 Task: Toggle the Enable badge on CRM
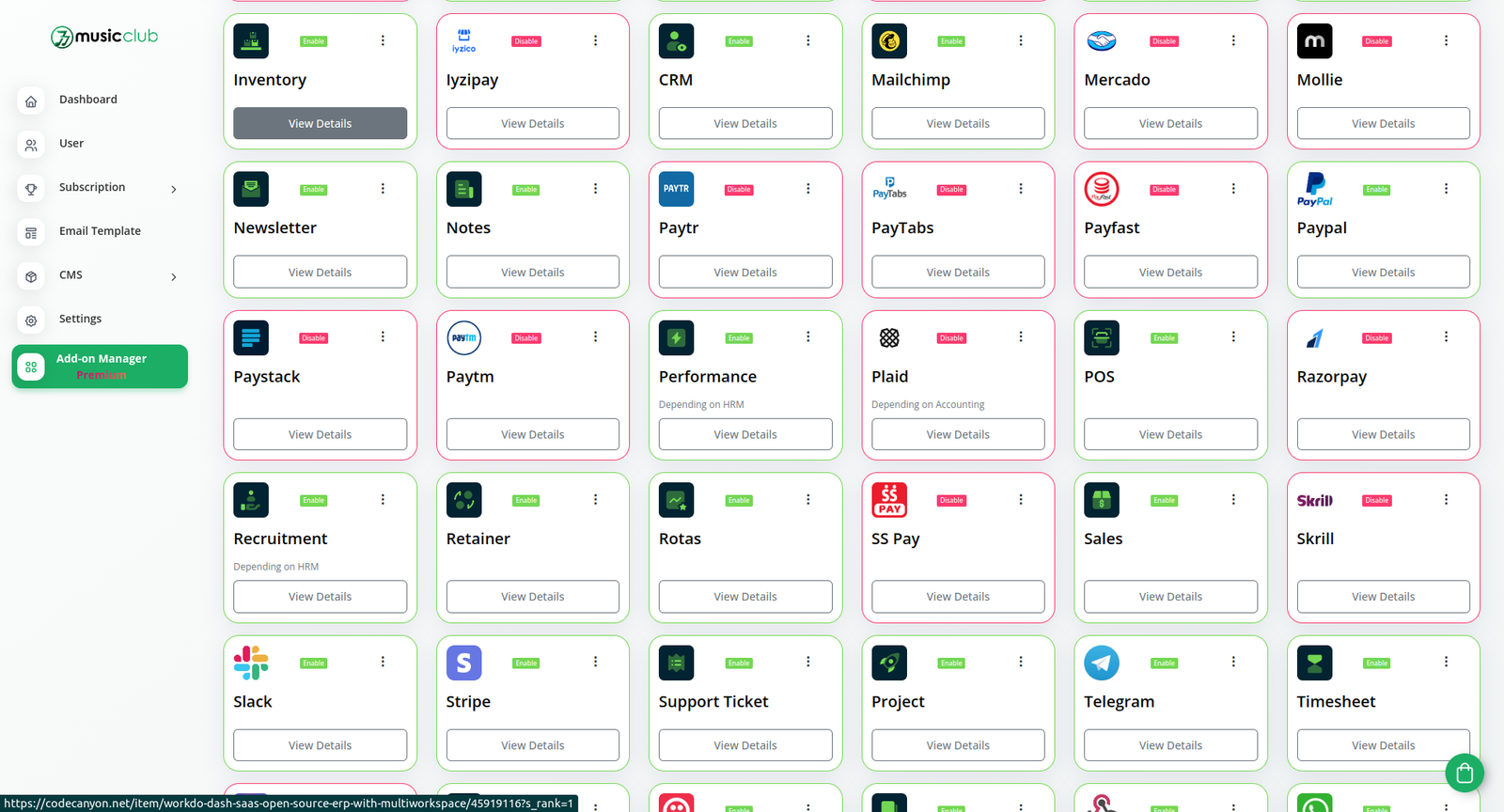click(739, 41)
